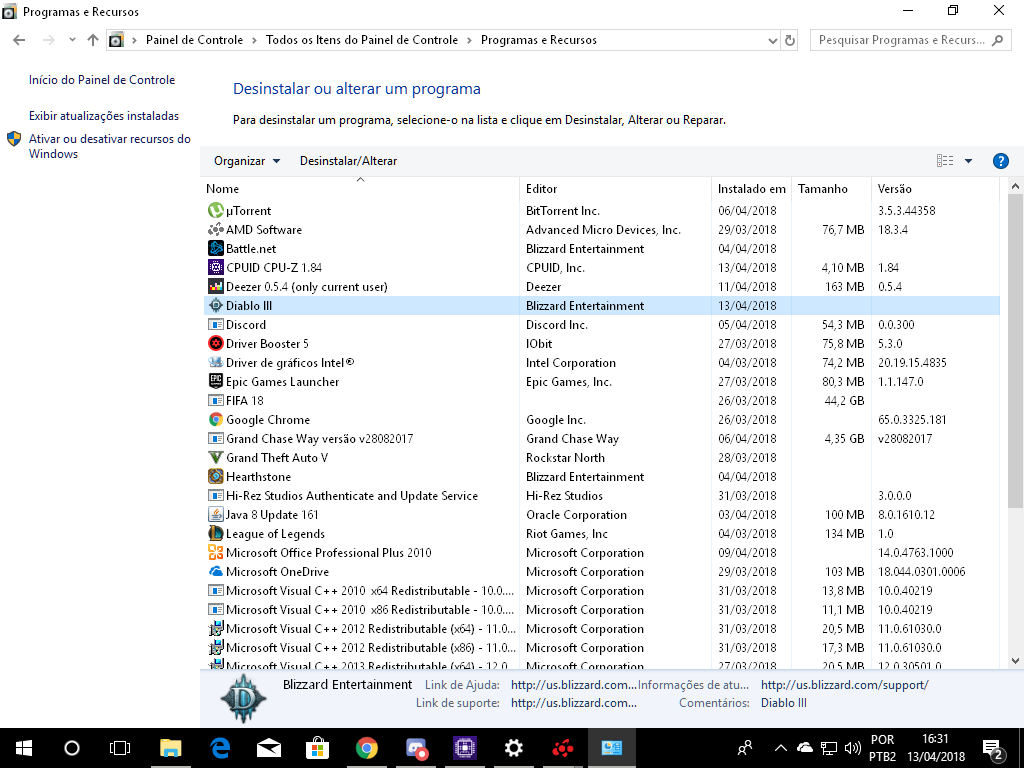Screen dimensions: 1024x768
Task: Click the Driver Booster 5 icon
Action: pos(216,343)
